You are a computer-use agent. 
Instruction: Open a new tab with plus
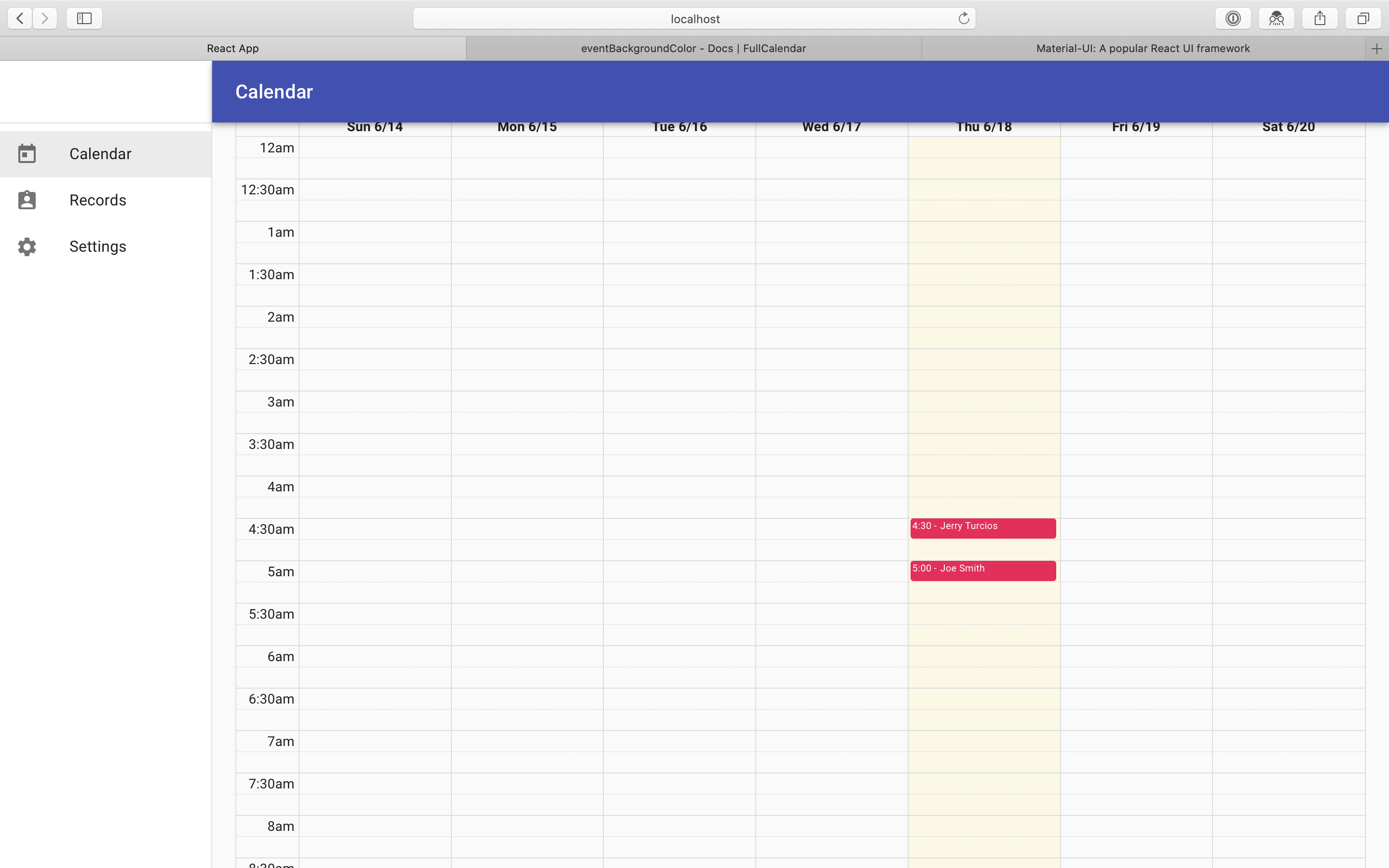(1376, 49)
